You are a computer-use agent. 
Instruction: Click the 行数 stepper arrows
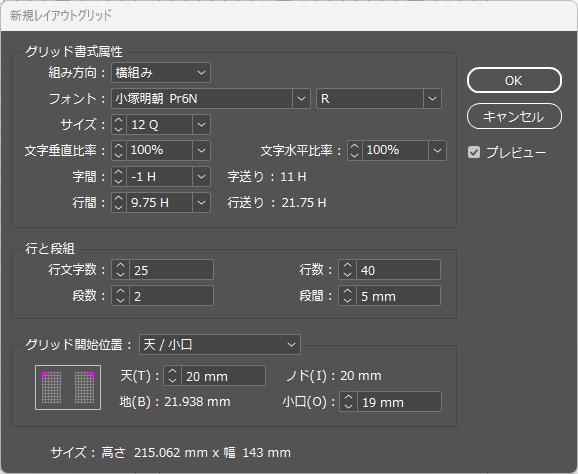pyautogui.click(x=347, y=269)
